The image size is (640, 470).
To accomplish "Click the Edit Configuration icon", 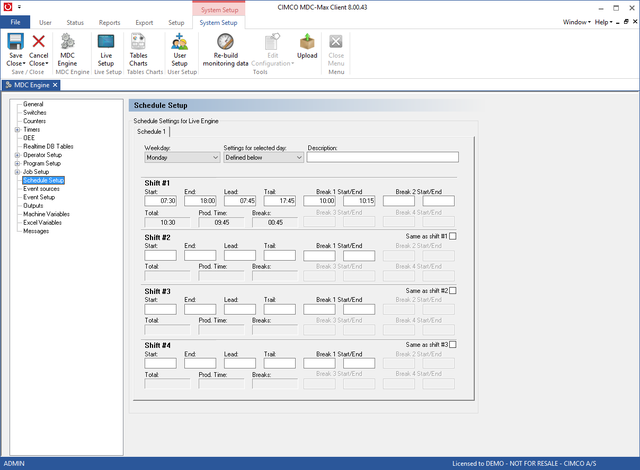I will (273, 42).
